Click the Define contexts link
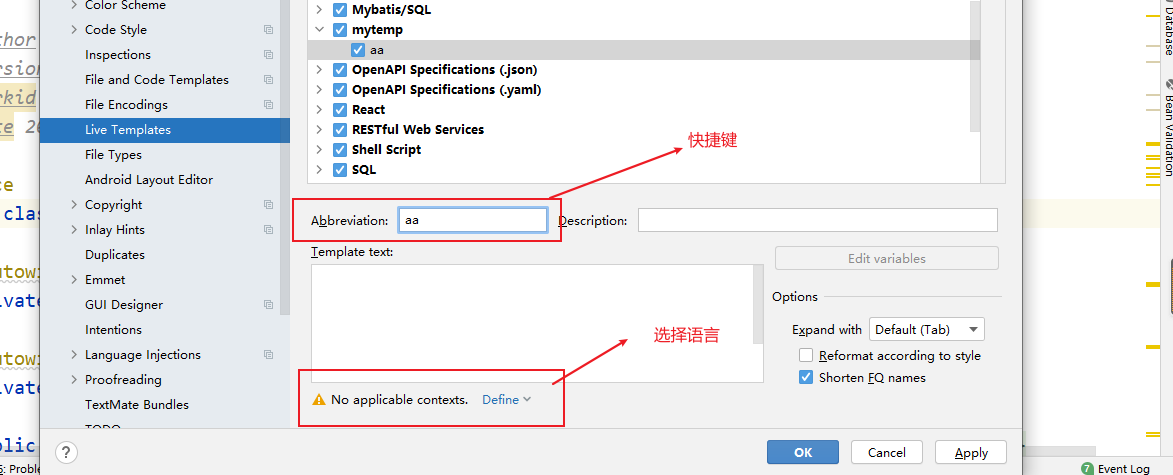Image resolution: width=1173 pixels, height=475 pixels. 505,399
